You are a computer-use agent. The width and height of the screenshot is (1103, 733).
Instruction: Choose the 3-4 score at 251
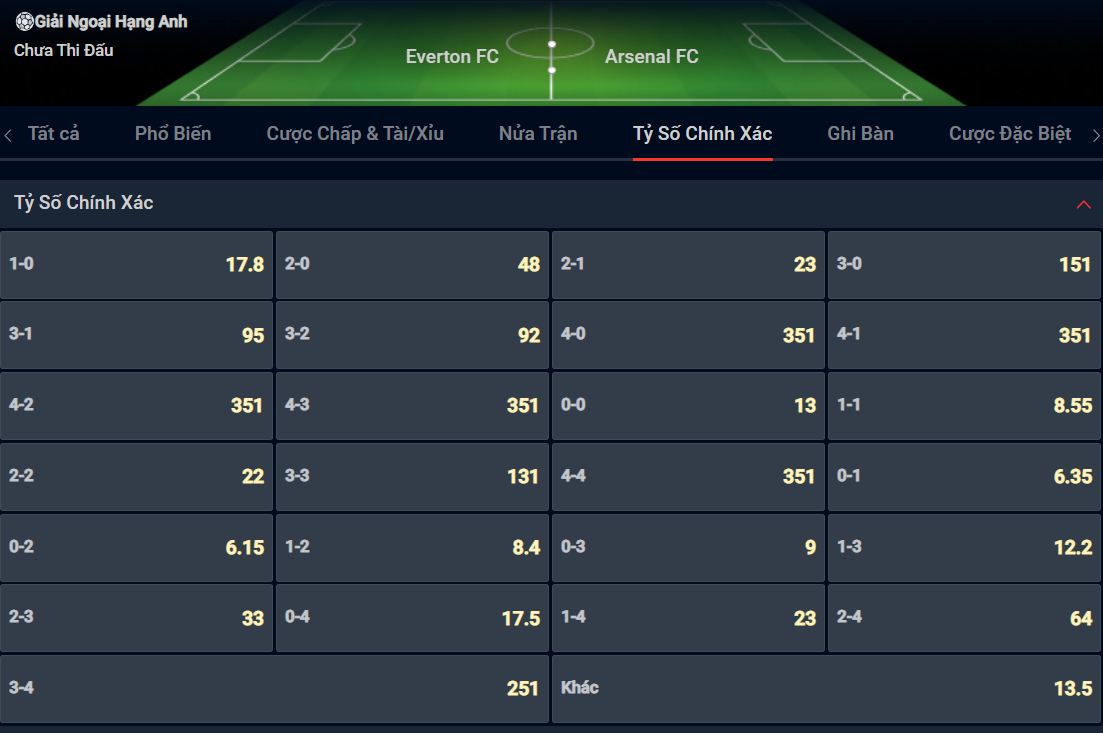(x=274, y=689)
